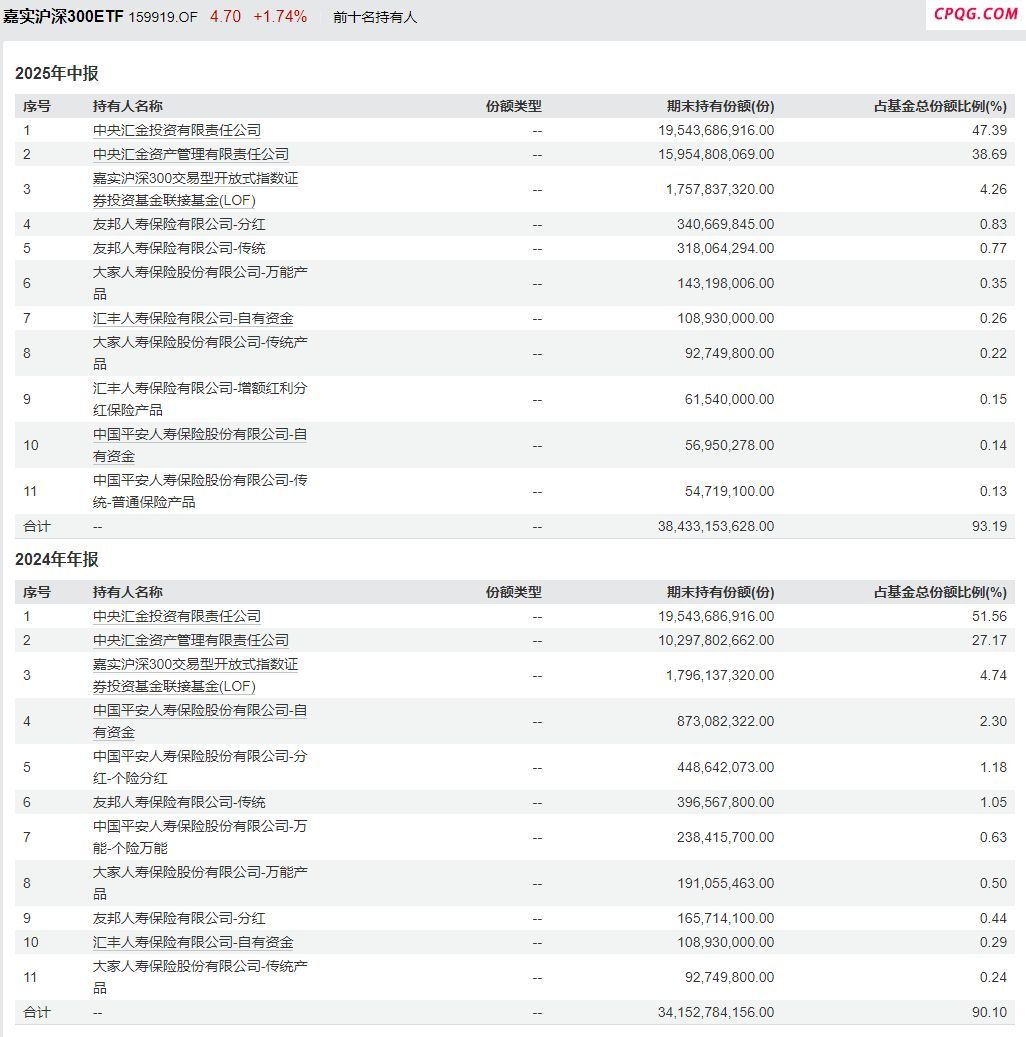Click 中国平安人寿-分红-个险分红 holder name
This screenshot has height=1037, width=1026.
point(200,767)
